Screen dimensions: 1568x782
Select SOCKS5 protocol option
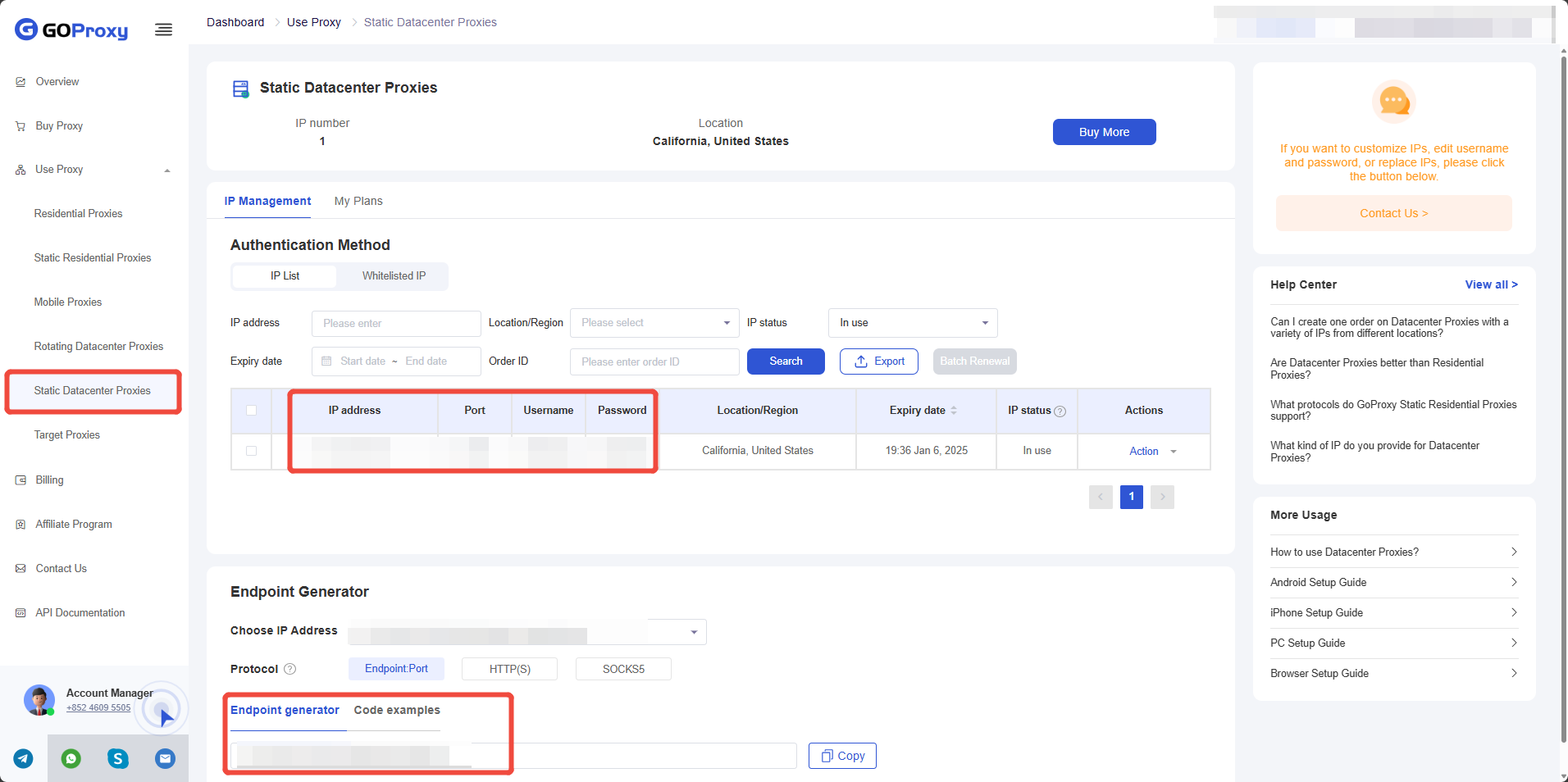tap(623, 669)
